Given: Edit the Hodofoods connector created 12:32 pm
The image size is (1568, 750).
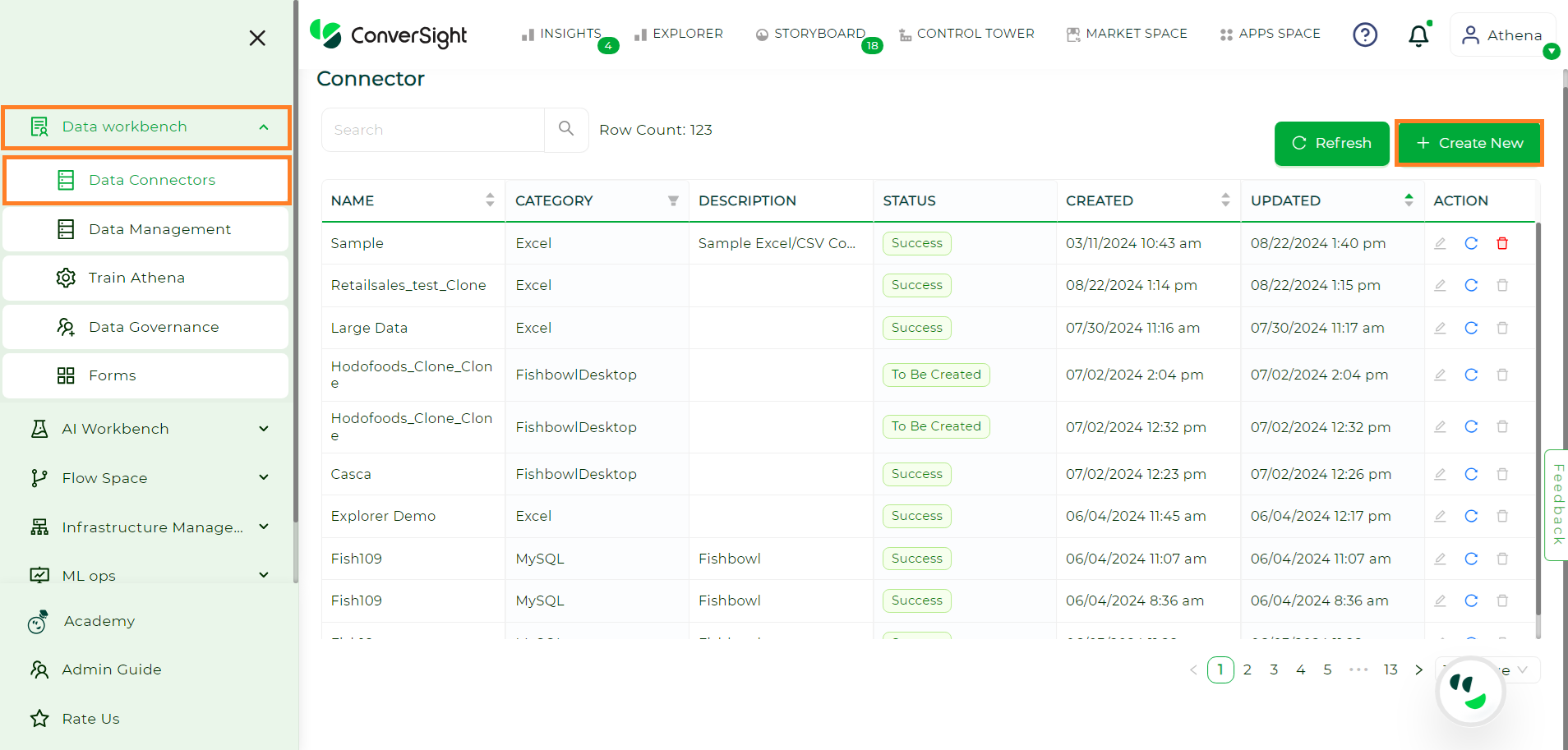Looking at the screenshot, I should [x=1440, y=426].
